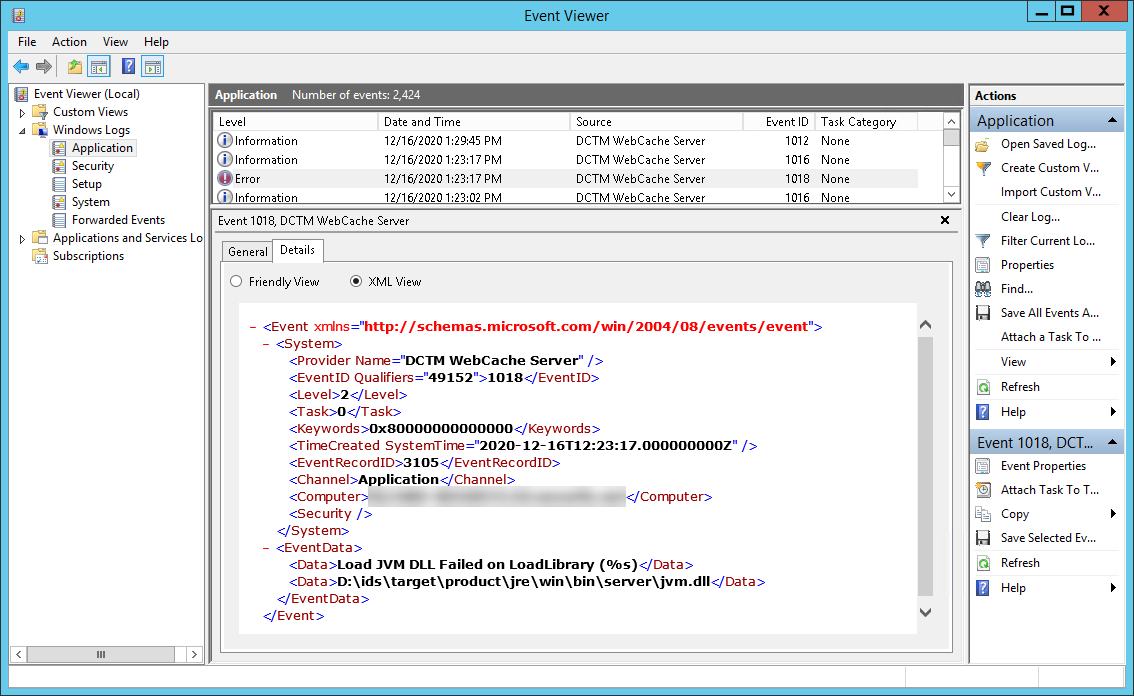Screen dimensions: 1134x696
Task: Sort by the Date and Time column header
Action: tap(474, 122)
